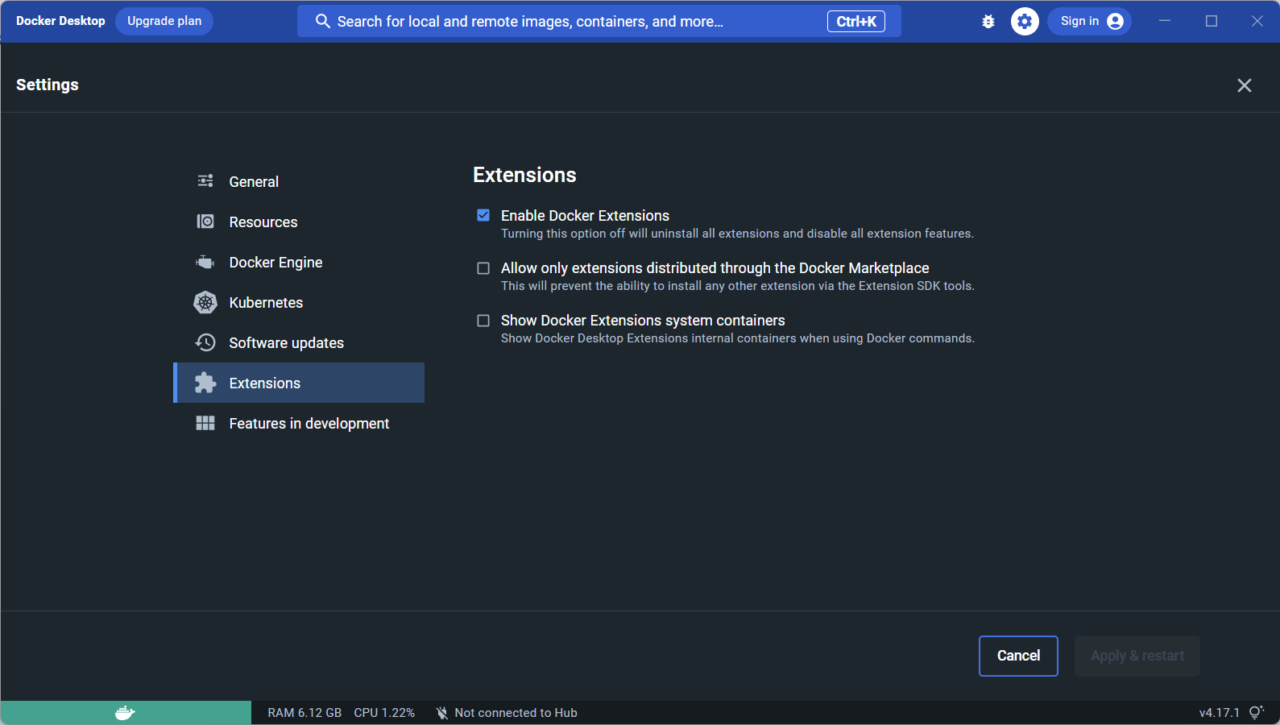Click the Settings gear icon in title bar
1280x725 pixels.
(1024, 20)
